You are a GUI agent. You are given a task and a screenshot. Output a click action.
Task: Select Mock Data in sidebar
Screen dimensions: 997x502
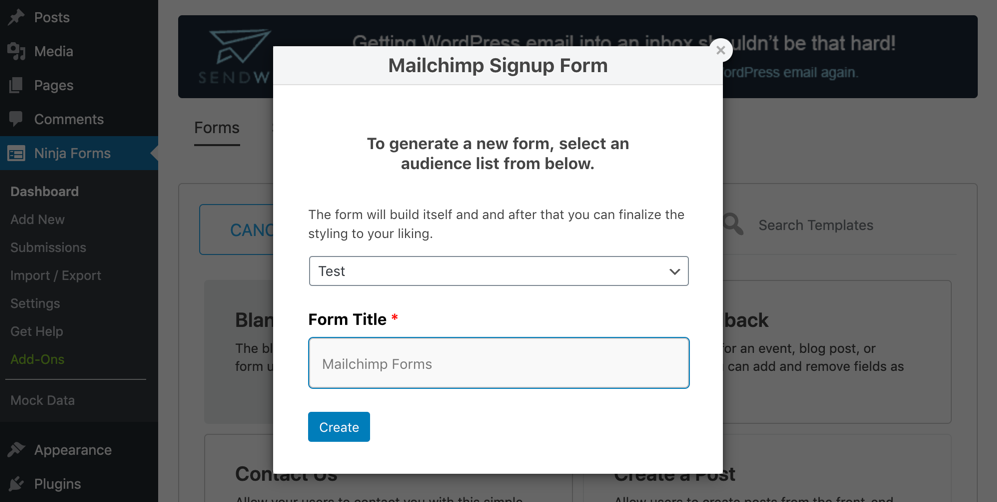point(42,400)
